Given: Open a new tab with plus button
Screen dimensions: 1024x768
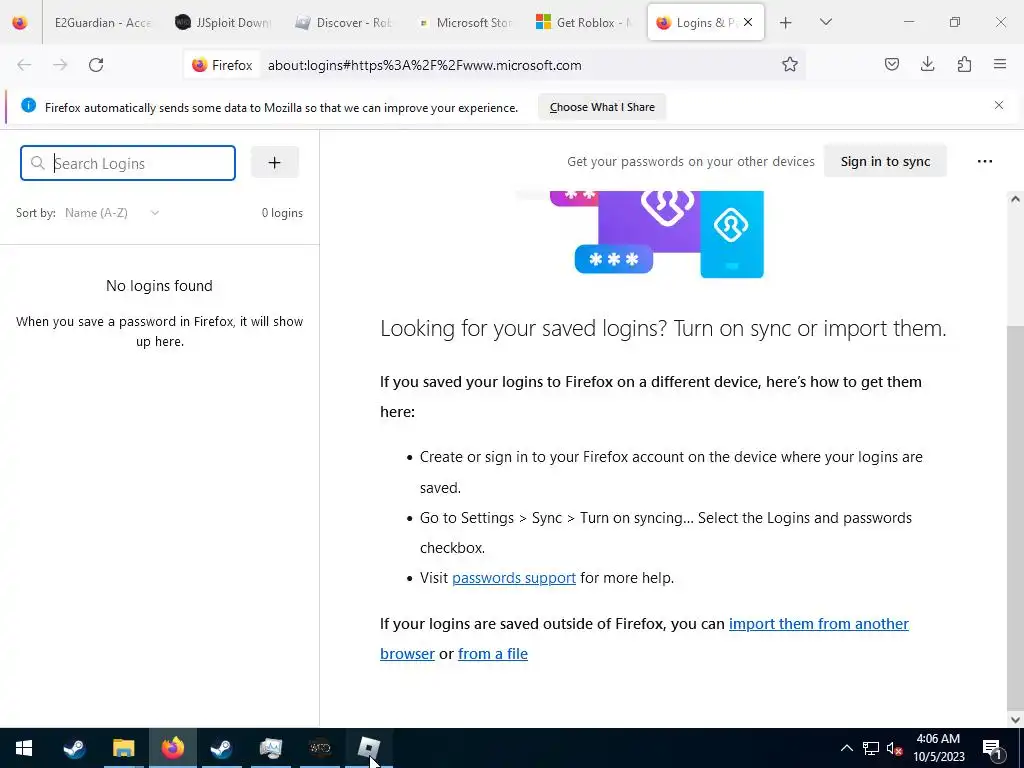Looking at the screenshot, I should click(786, 22).
